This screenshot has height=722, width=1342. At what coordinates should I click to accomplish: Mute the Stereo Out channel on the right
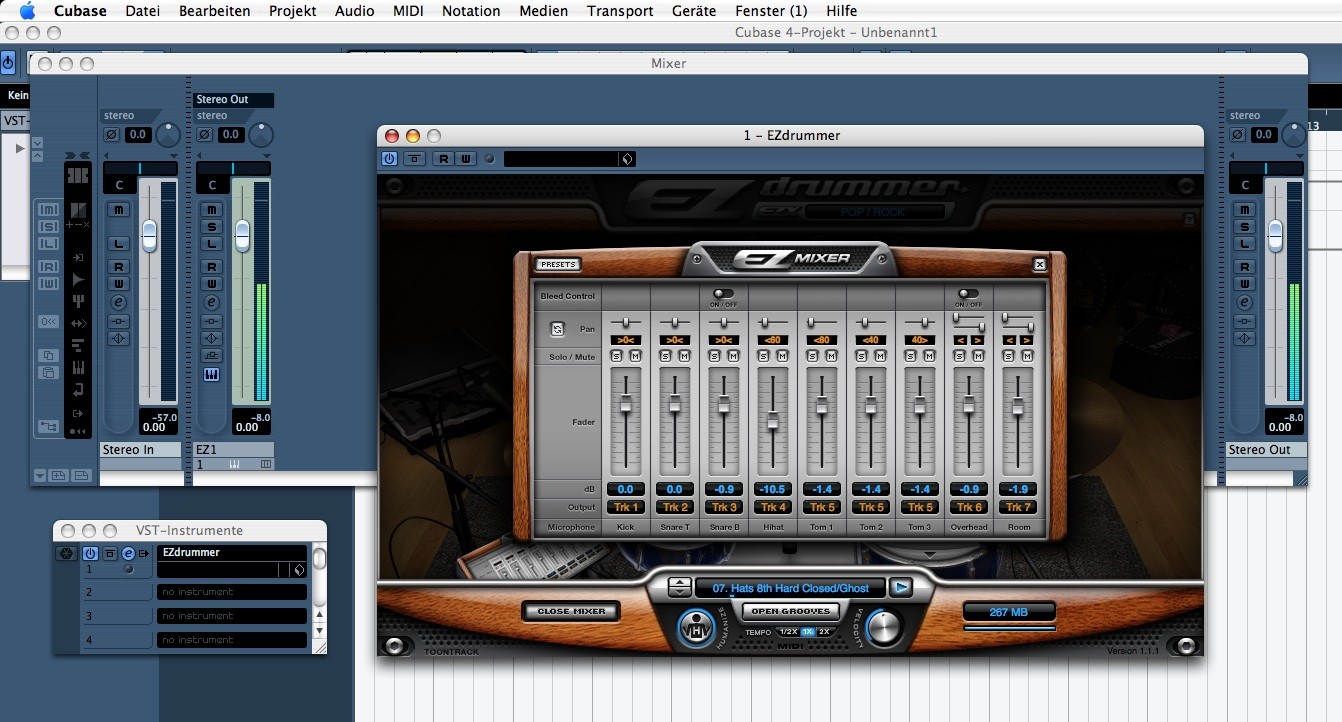[1245, 209]
